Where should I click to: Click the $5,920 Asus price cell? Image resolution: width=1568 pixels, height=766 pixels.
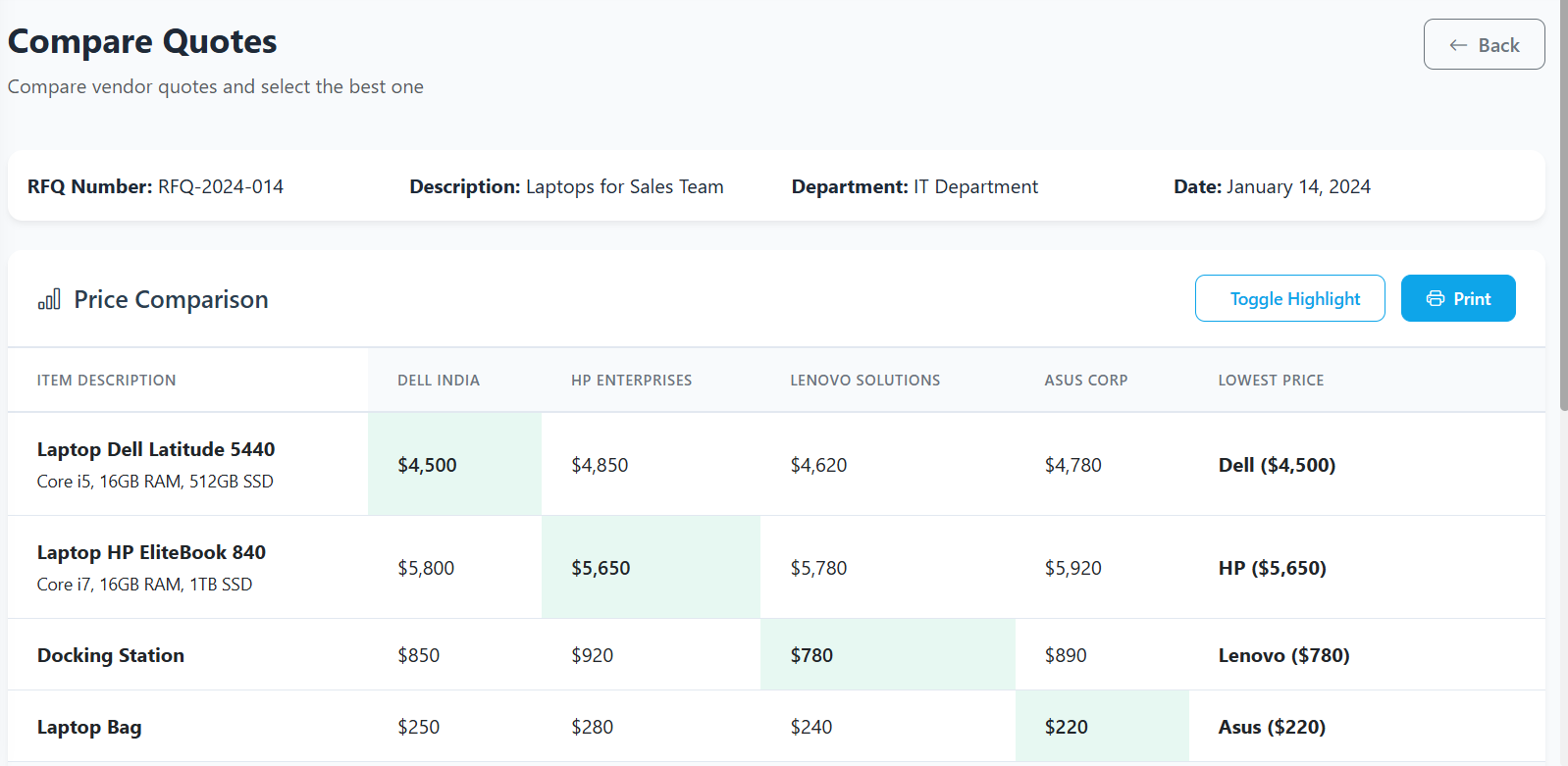(1101, 567)
